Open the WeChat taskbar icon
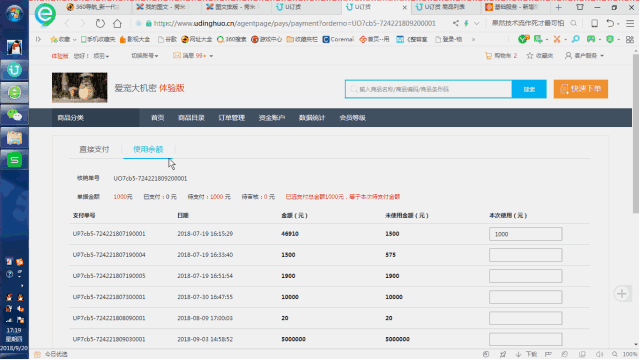Image resolution: width=640 pixels, height=360 pixels. (x=14, y=116)
